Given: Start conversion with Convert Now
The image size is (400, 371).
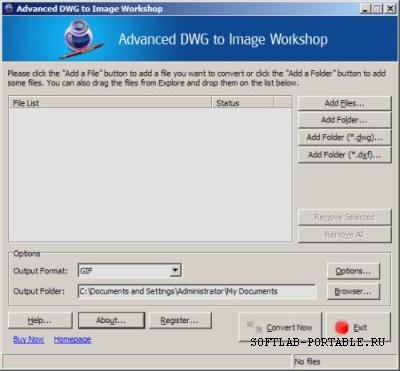Looking at the screenshot, I should coord(280,327).
